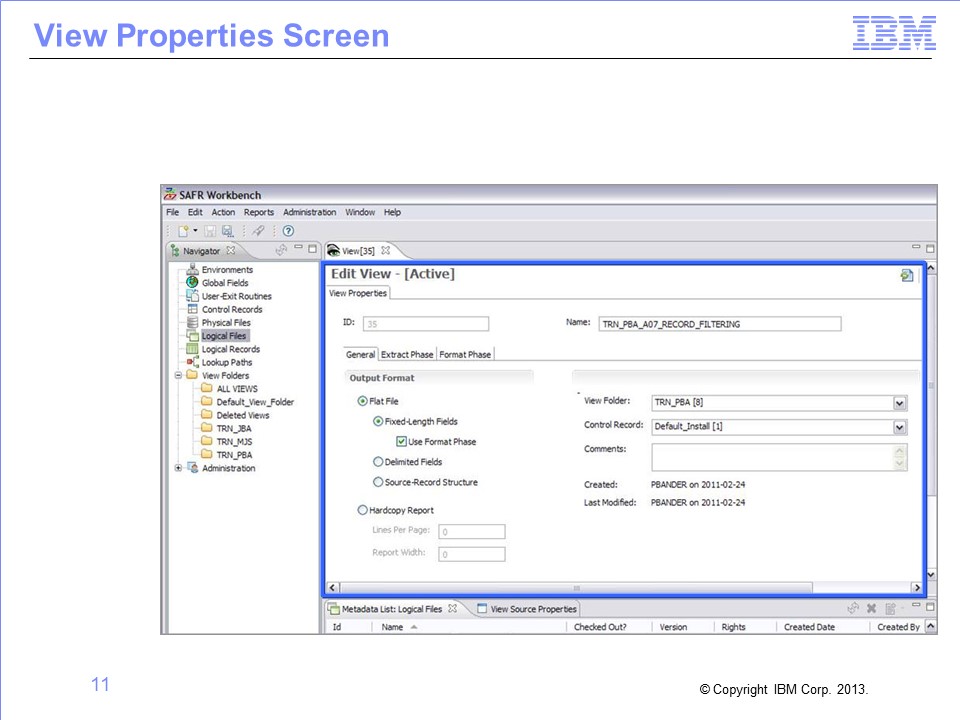Viewport: 960px width, 720px height.
Task: Open the TRN_PBA folder in Navigator
Action: 234,455
